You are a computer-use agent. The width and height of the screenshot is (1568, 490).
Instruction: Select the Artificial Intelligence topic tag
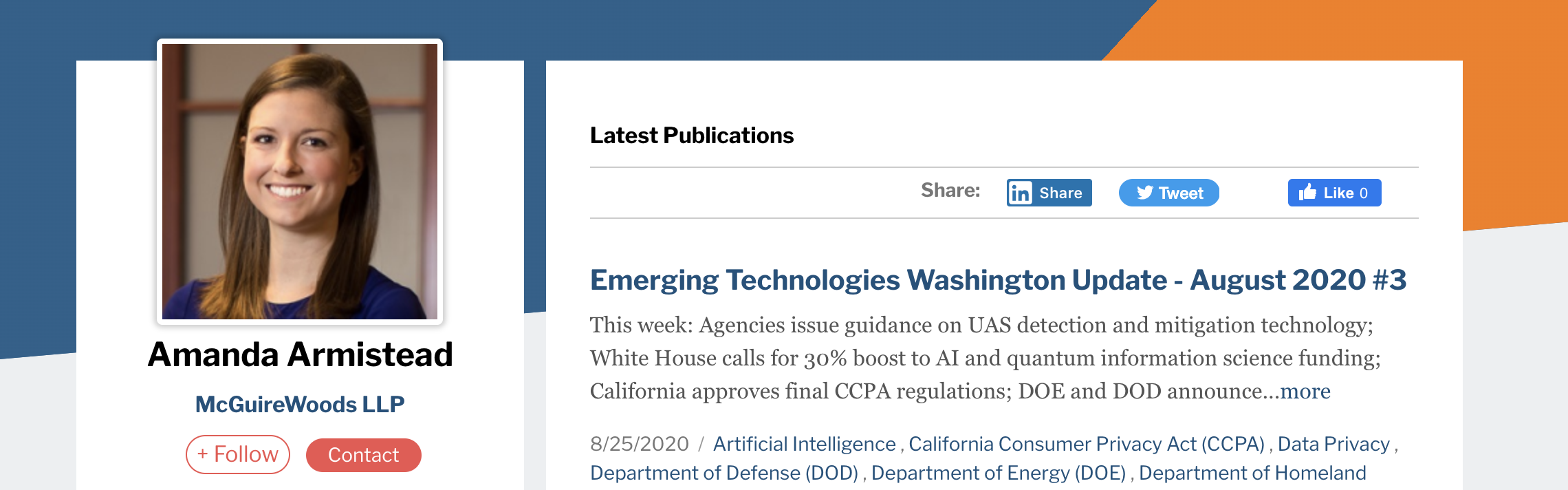coord(804,444)
